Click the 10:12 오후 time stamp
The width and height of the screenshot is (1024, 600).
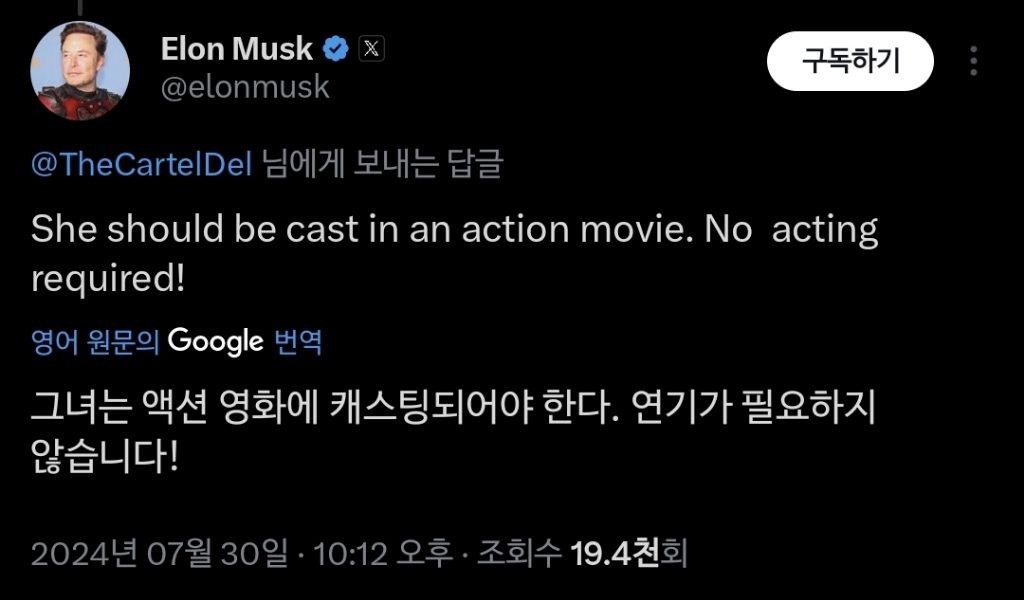pos(381,553)
